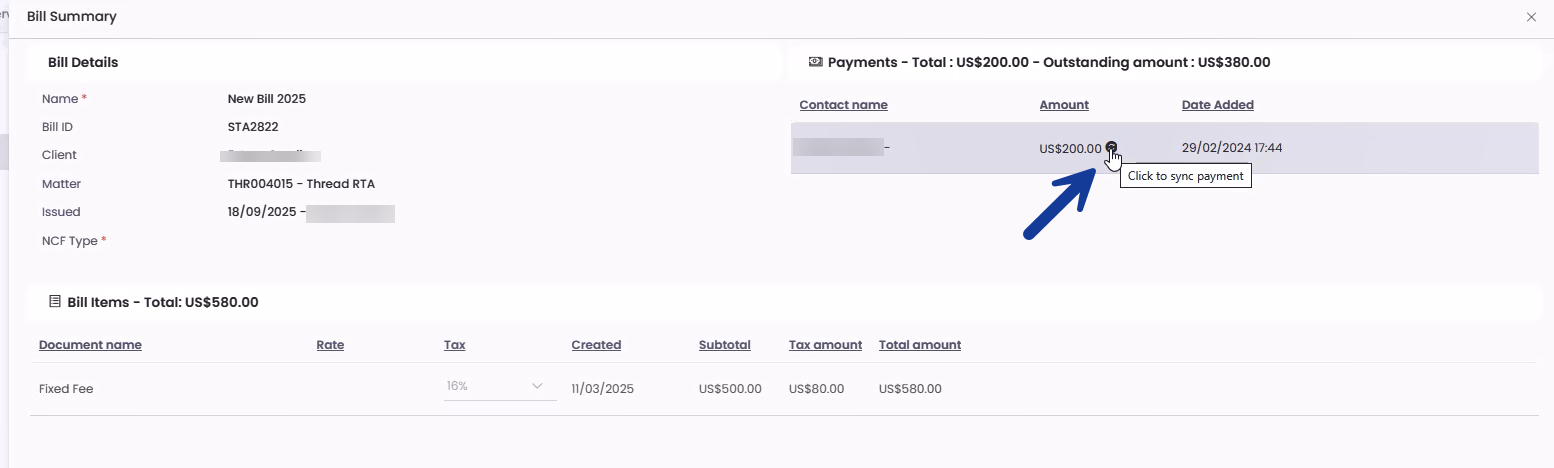
Task: Click the Bill ID value STA2822
Action: click(x=253, y=127)
